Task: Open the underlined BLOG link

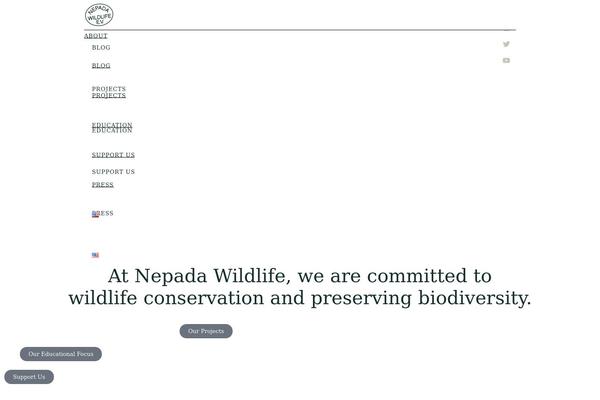Action: tap(101, 66)
